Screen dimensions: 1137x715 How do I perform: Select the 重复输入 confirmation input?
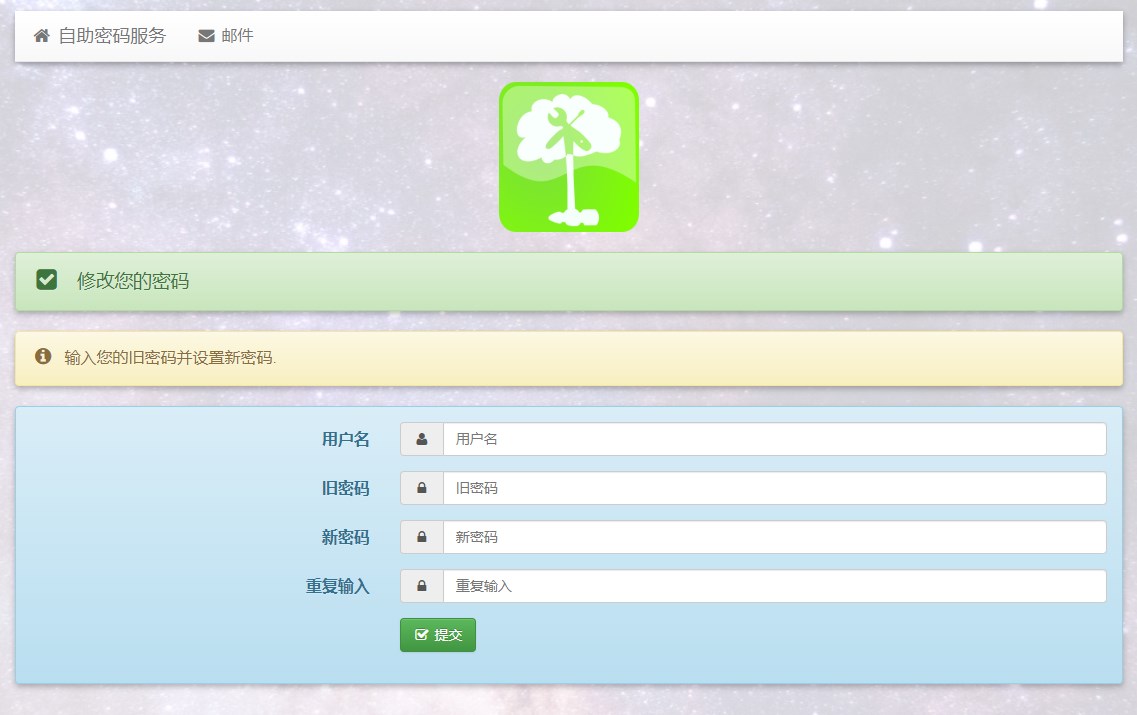(774, 586)
